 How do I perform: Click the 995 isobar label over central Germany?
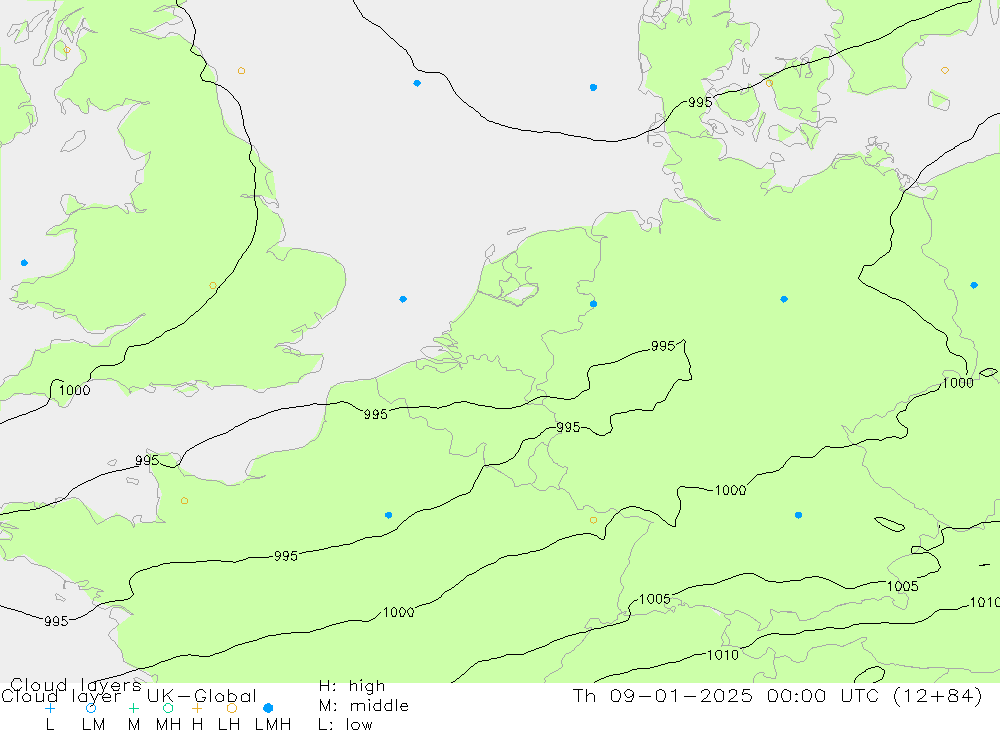[663, 346]
